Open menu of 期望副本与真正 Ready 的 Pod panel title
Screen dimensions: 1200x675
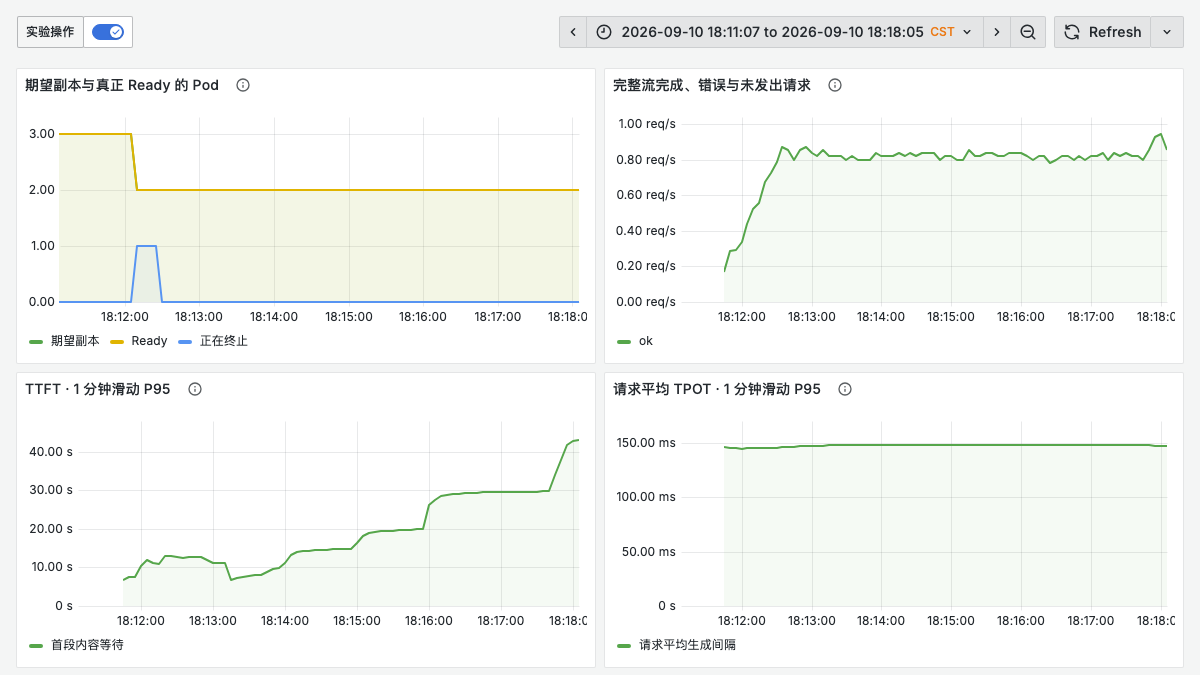122,85
